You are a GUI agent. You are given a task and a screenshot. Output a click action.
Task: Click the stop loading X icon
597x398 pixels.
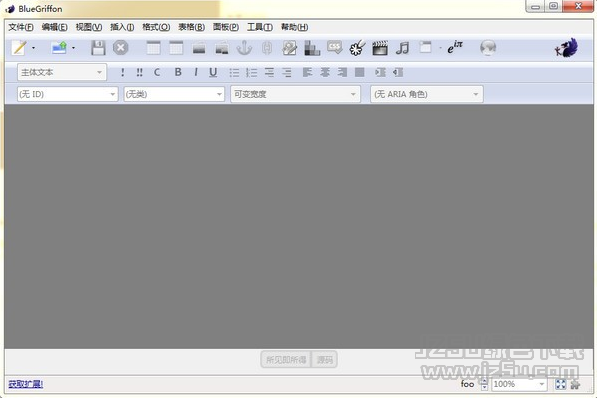tap(121, 48)
